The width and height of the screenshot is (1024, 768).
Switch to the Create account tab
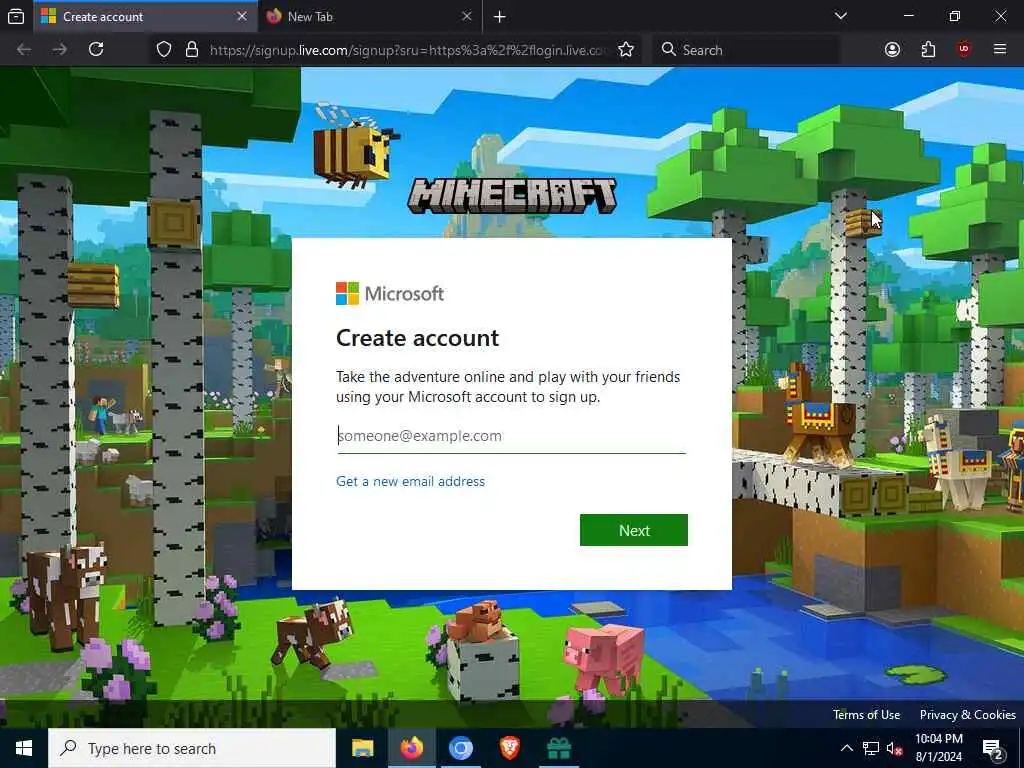point(144,16)
